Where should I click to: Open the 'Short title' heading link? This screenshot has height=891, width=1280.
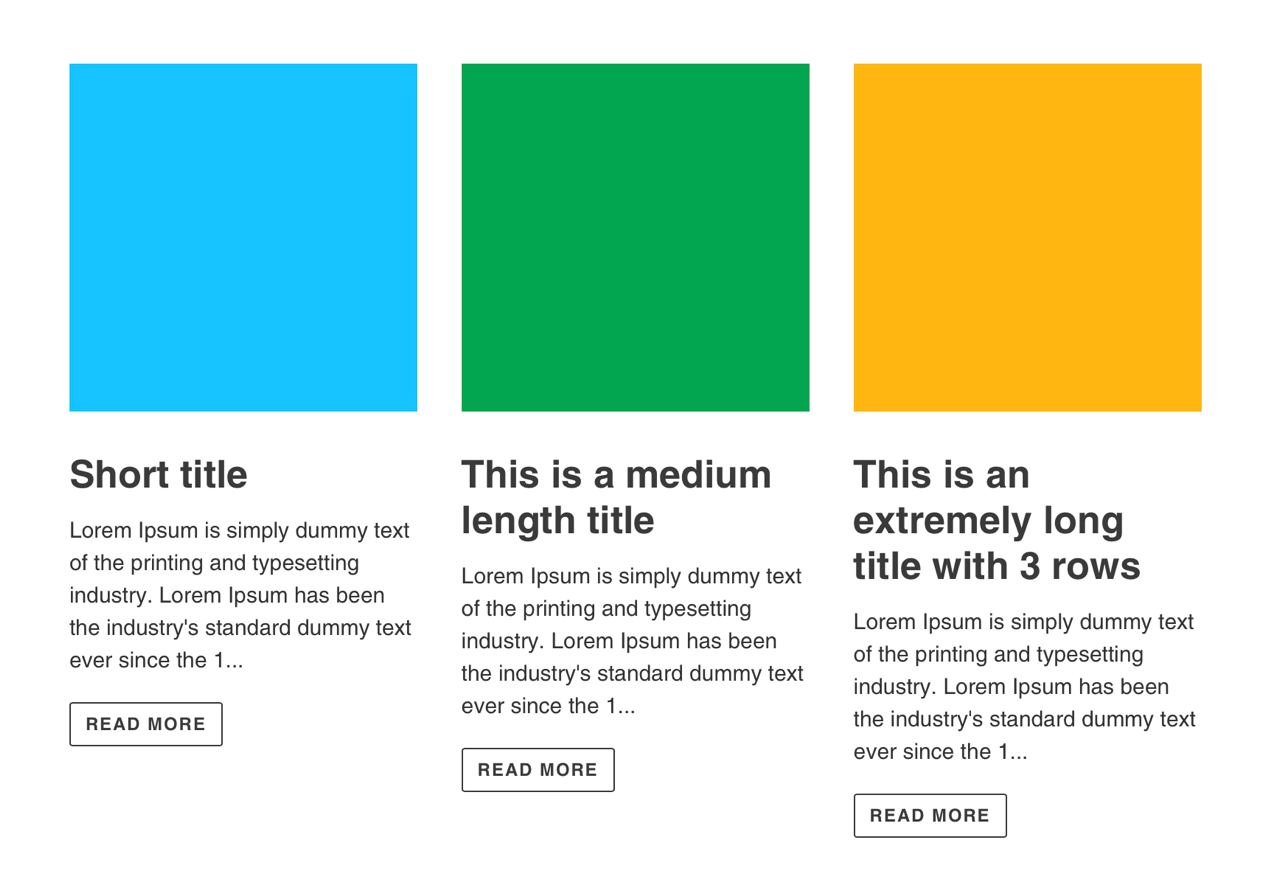pos(158,474)
